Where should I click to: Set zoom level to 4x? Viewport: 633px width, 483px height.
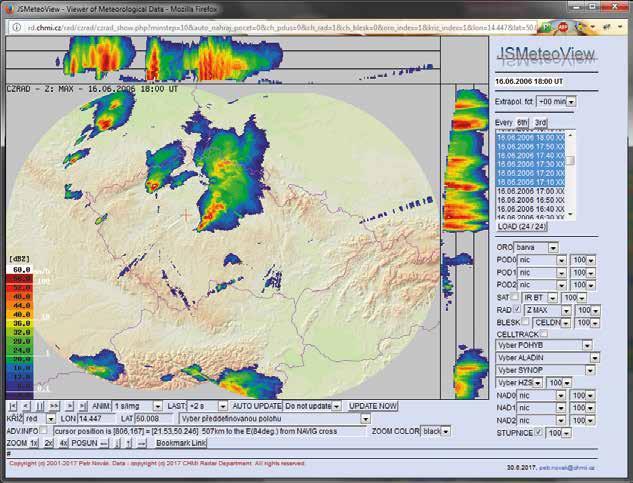coord(63,443)
